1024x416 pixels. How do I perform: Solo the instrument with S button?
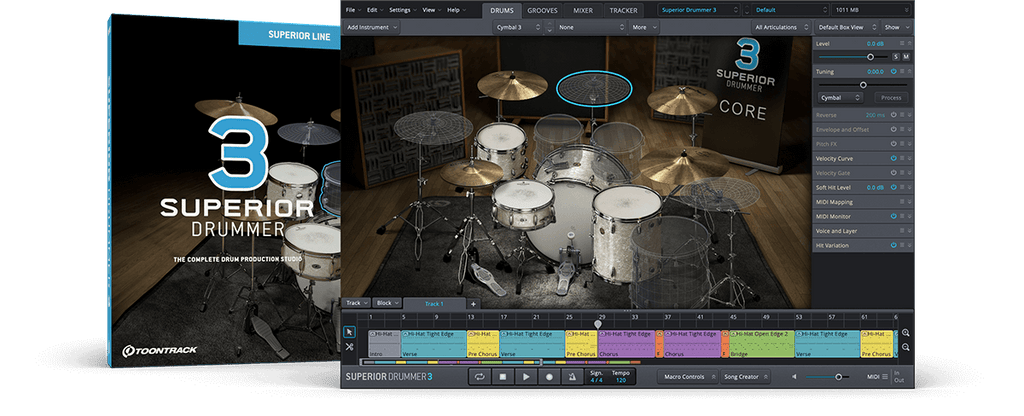tap(896, 57)
